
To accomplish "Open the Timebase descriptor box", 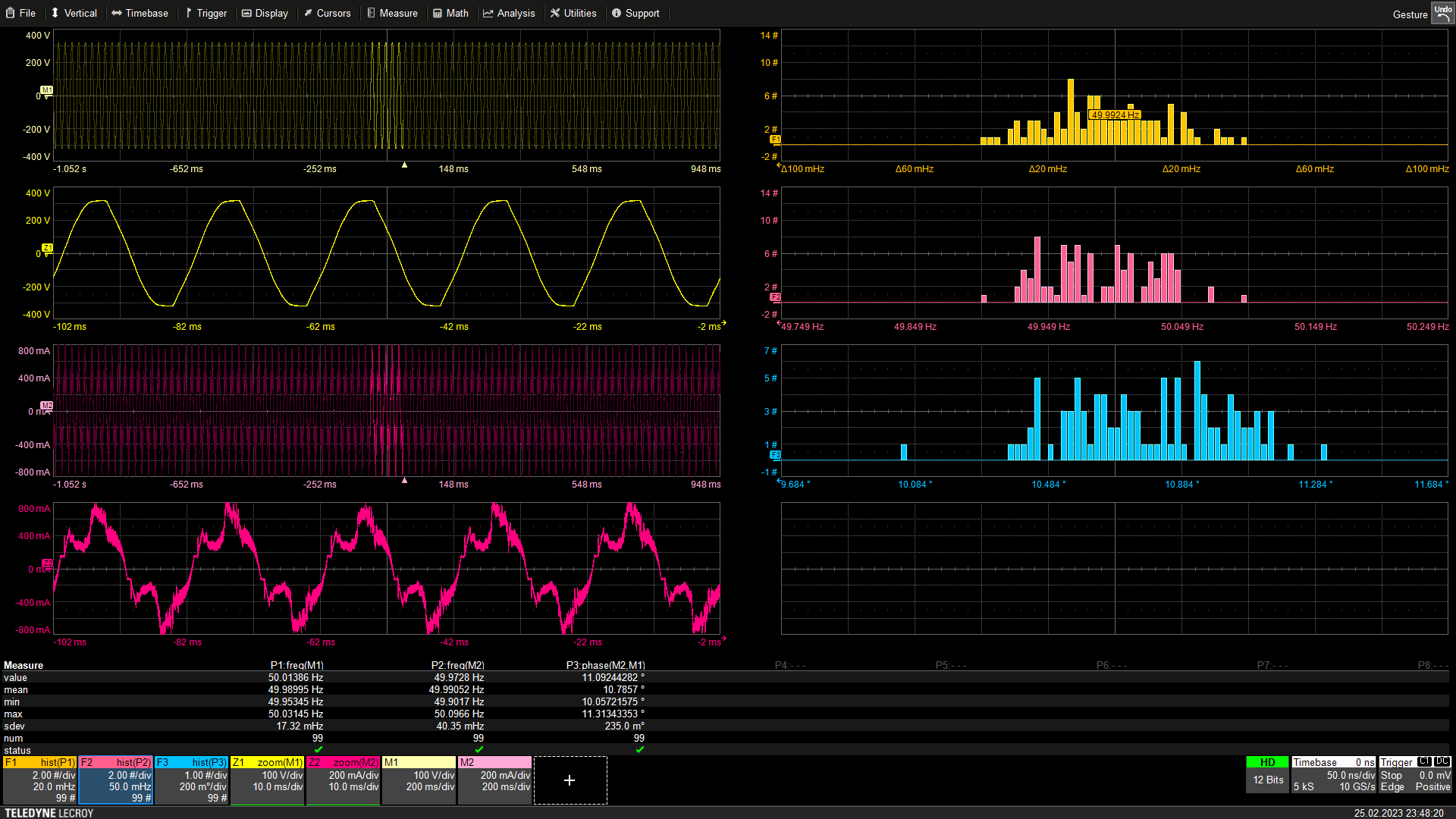I will coord(1333,775).
